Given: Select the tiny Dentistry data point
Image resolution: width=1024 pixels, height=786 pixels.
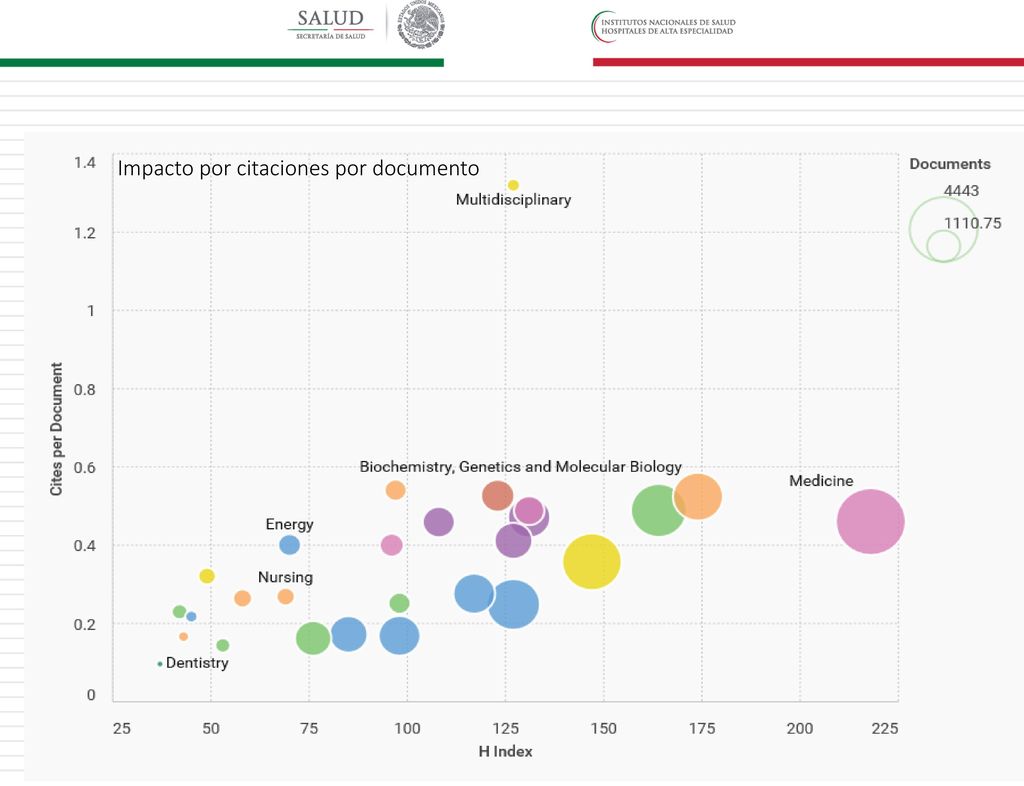Looking at the screenshot, I should pos(160,664).
